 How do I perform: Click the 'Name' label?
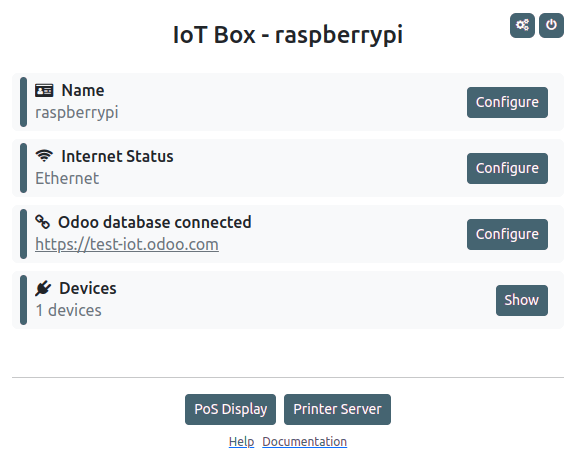point(83,90)
